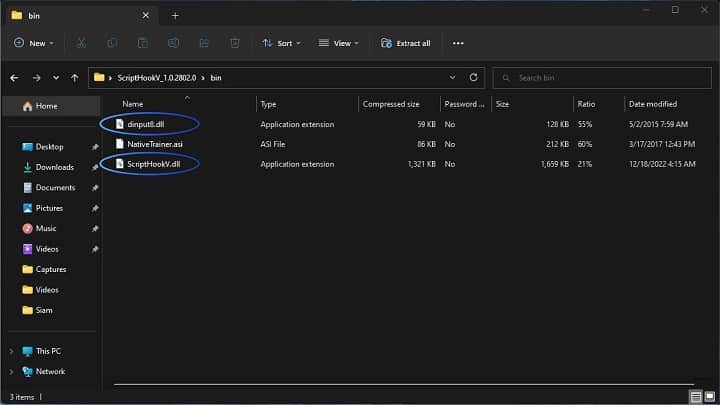The height and width of the screenshot is (405, 720).
Task: Go forward with the right arrow
Action: coord(36,78)
